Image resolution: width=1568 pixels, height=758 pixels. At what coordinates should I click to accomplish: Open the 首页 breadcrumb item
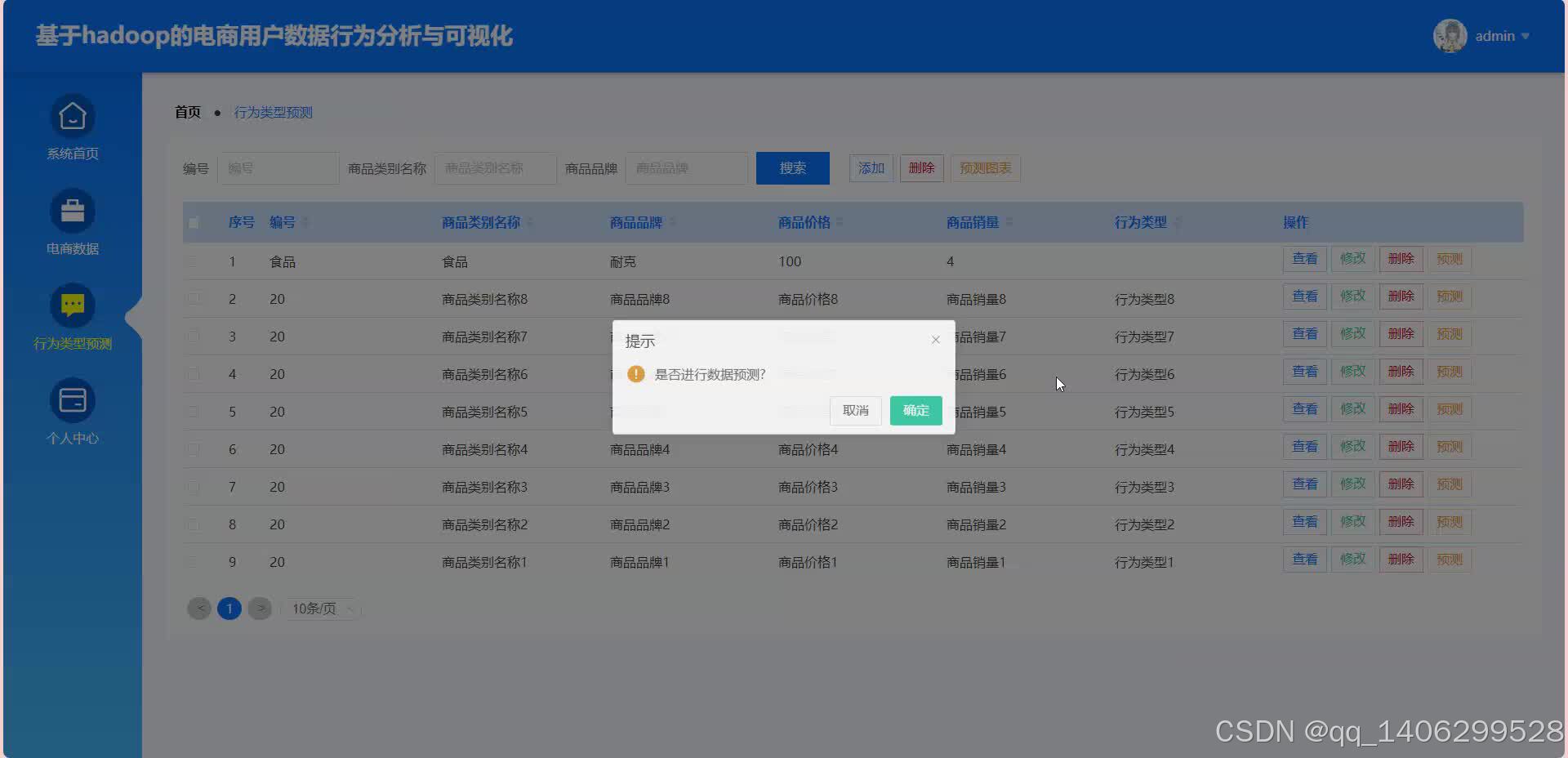[186, 112]
